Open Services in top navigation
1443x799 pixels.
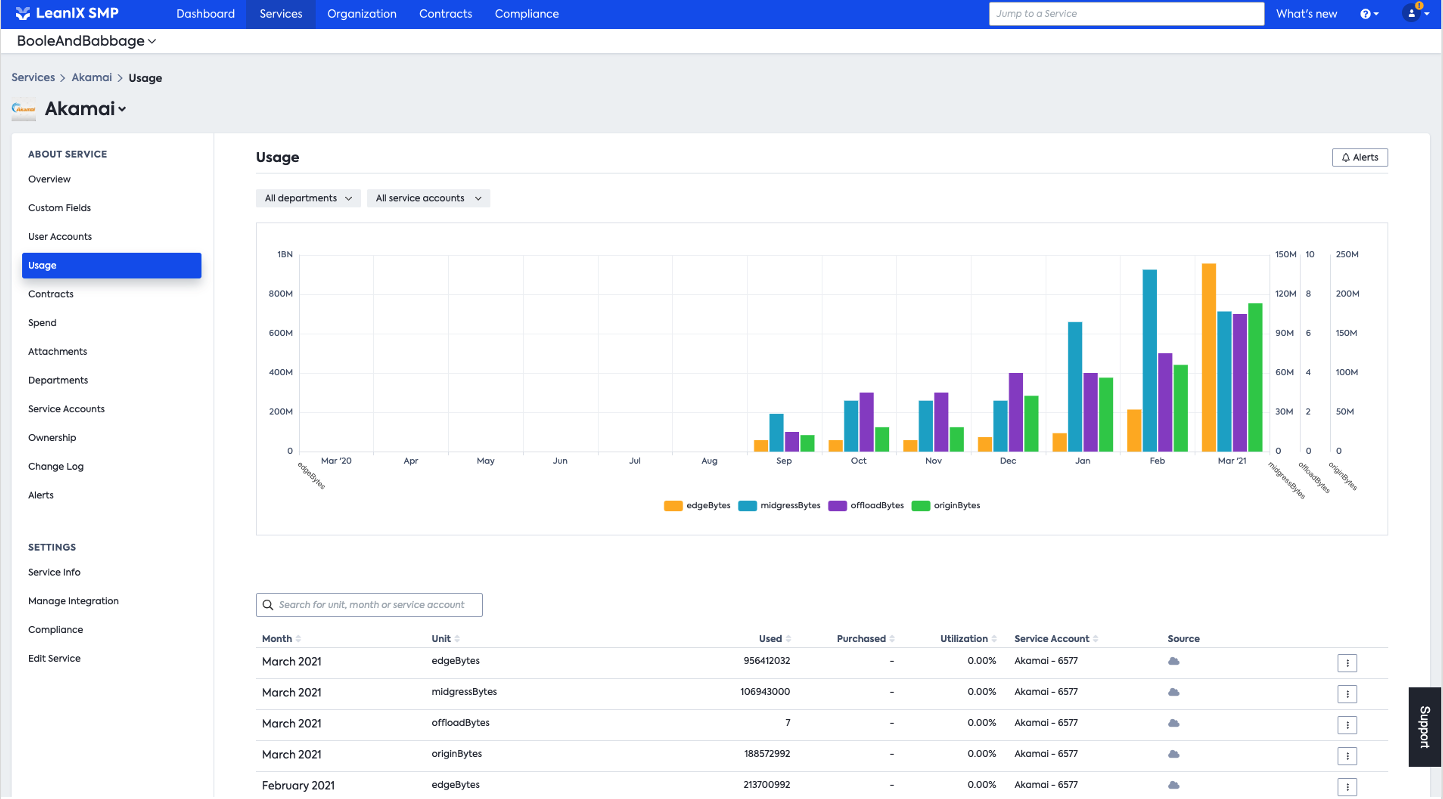click(x=281, y=14)
